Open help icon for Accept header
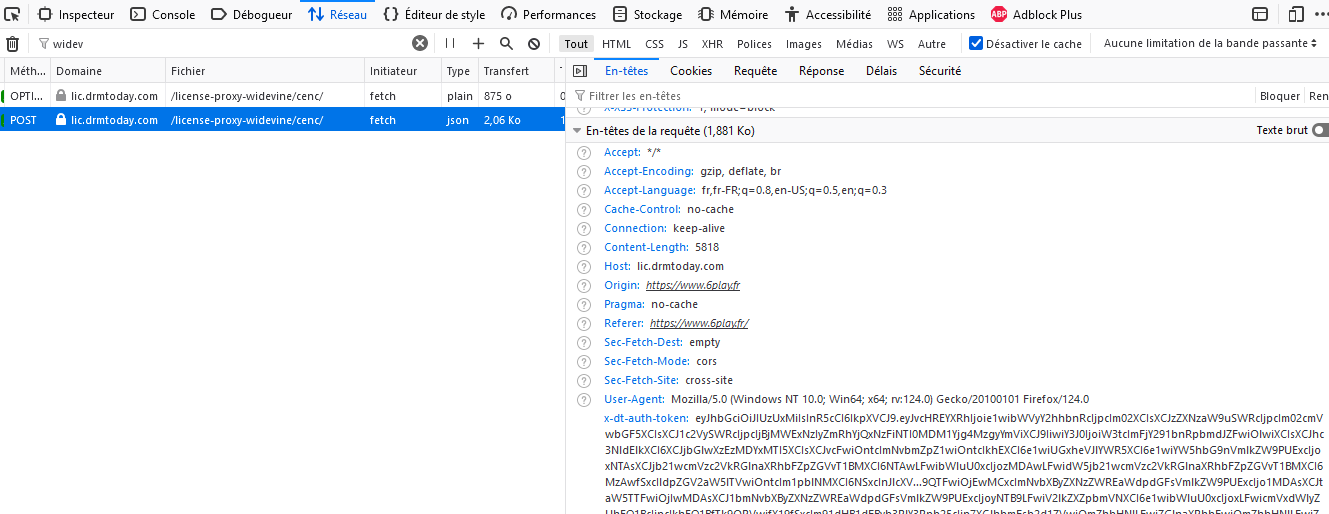This screenshot has height=514, width=1329. tap(583, 153)
